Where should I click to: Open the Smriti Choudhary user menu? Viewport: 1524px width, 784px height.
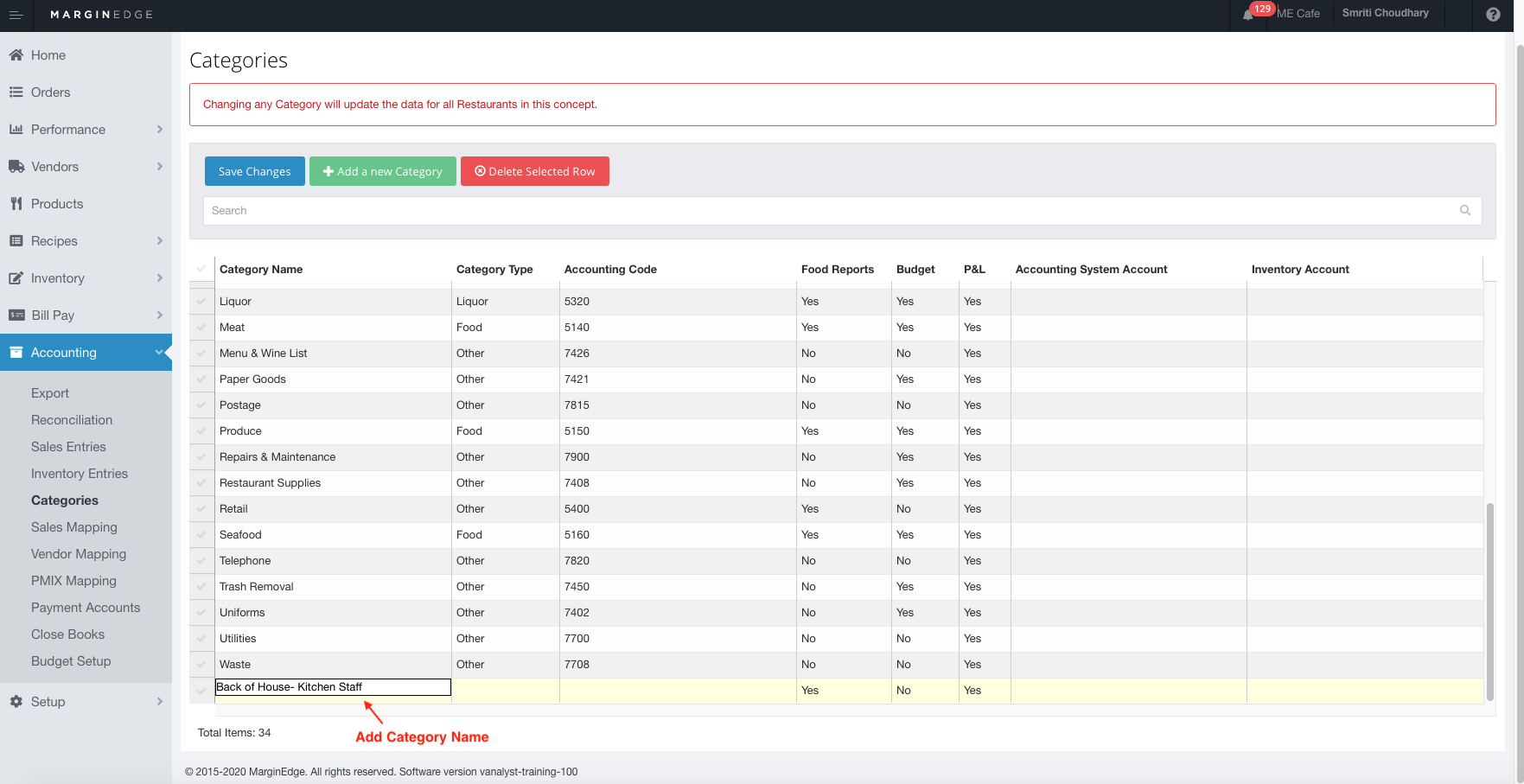[x=1385, y=13]
